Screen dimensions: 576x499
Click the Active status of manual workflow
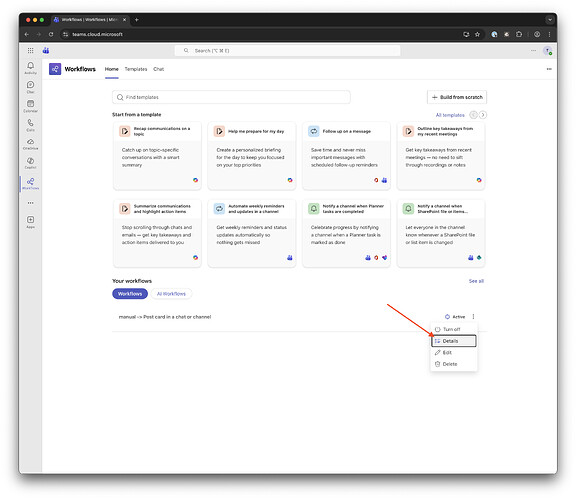[x=455, y=316]
